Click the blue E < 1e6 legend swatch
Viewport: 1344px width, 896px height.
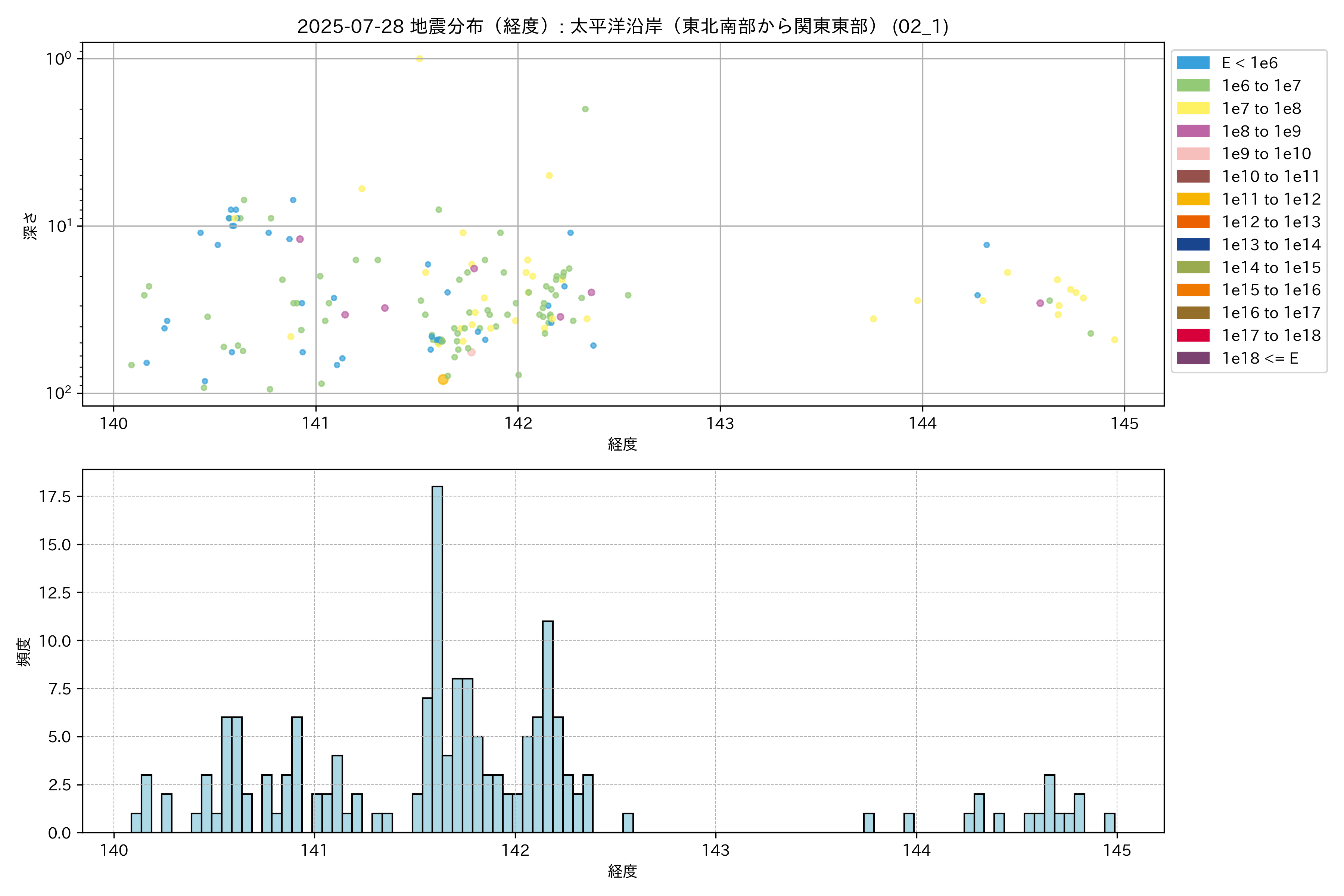pos(1192,63)
